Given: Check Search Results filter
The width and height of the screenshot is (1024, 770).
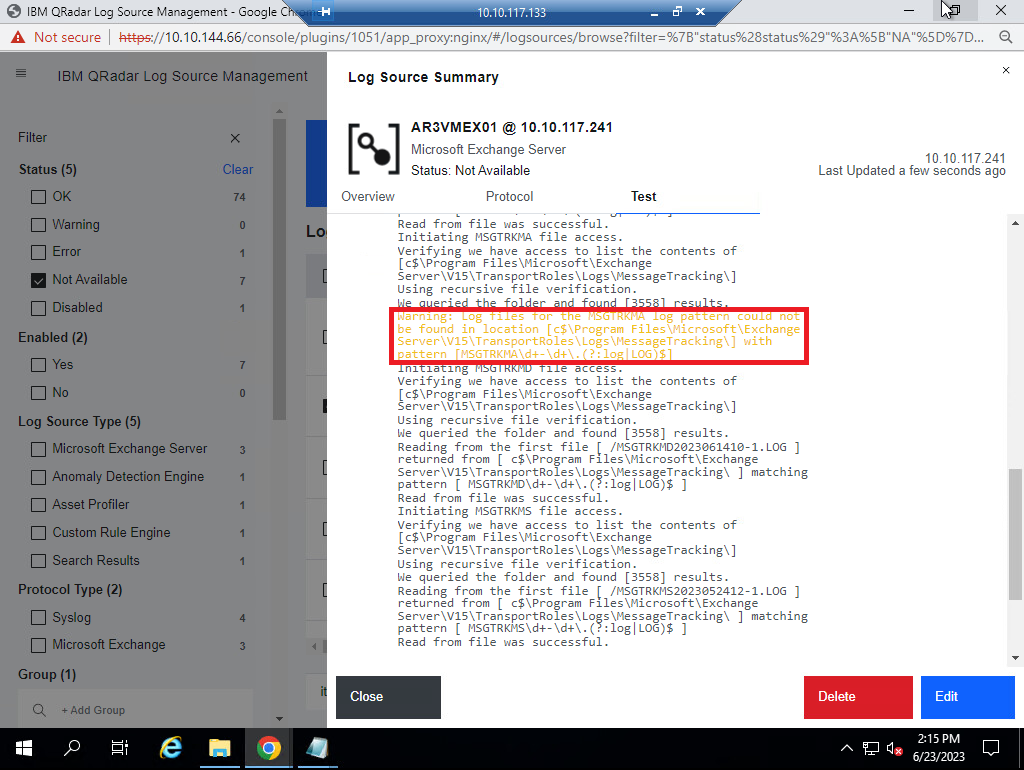Looking at the screenshot, I should point(39,561).
